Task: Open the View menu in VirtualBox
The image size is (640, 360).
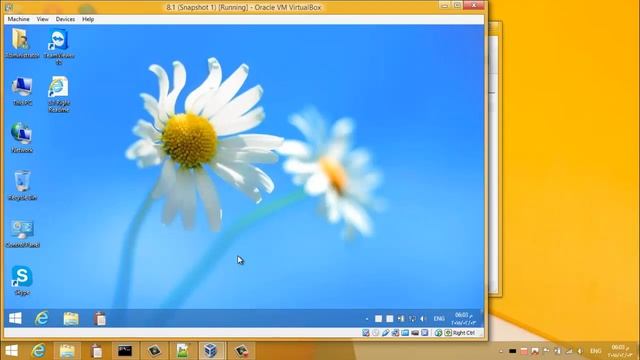Action: coord(42,19)
